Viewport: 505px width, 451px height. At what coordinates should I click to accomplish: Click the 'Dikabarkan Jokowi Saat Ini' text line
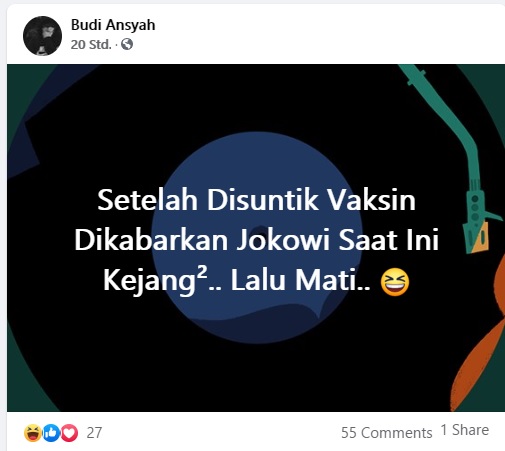click(256, 240)
